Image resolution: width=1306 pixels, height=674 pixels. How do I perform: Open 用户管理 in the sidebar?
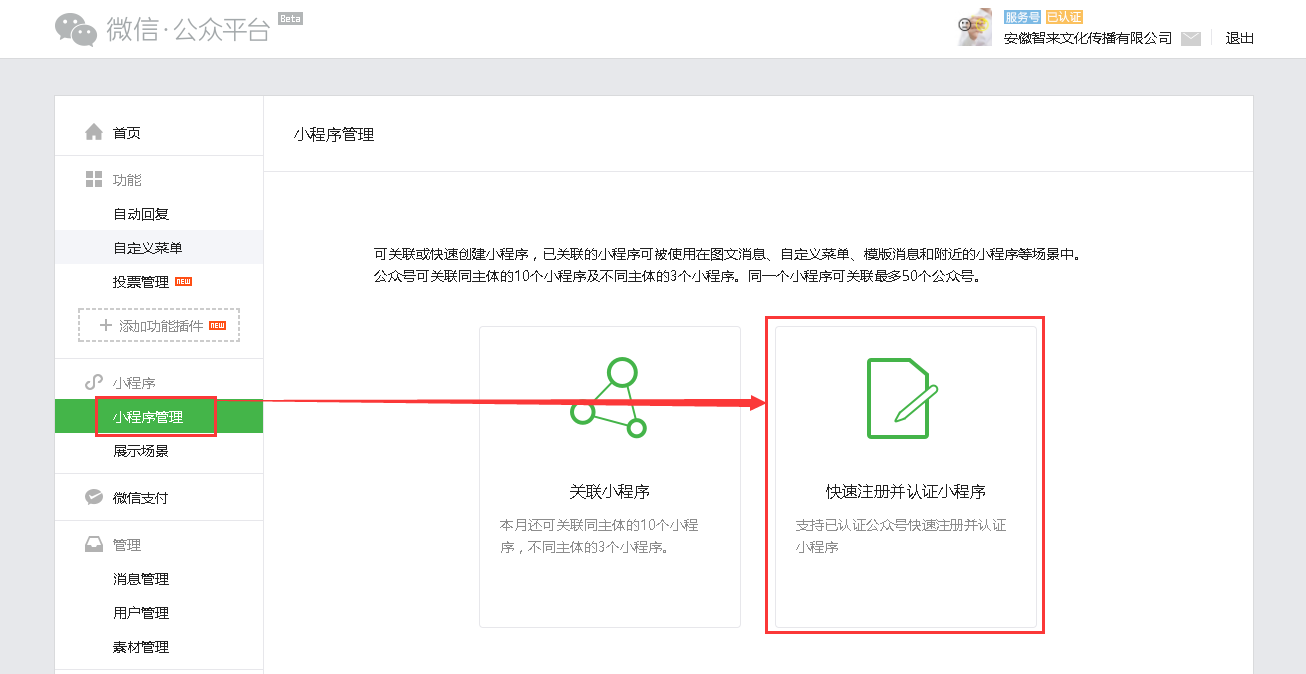[x=141, y=613]
